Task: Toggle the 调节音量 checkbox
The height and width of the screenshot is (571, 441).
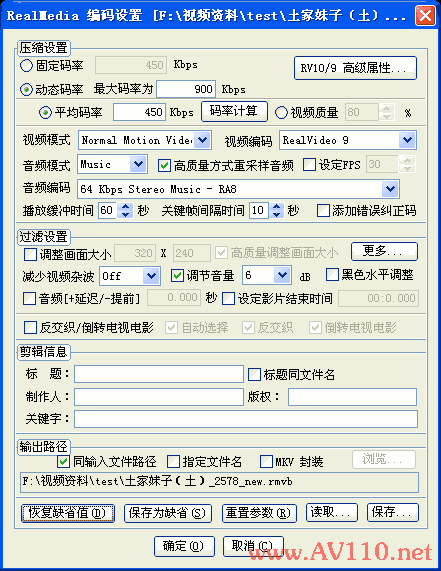Action: click(177, 275)
